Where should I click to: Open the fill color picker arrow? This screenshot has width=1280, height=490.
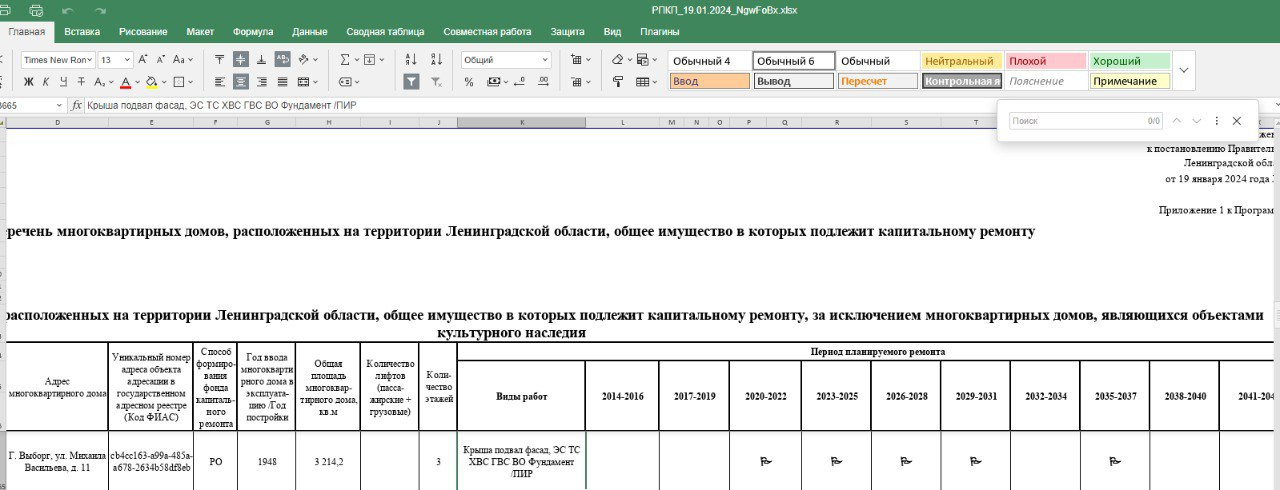coord(164,82)
